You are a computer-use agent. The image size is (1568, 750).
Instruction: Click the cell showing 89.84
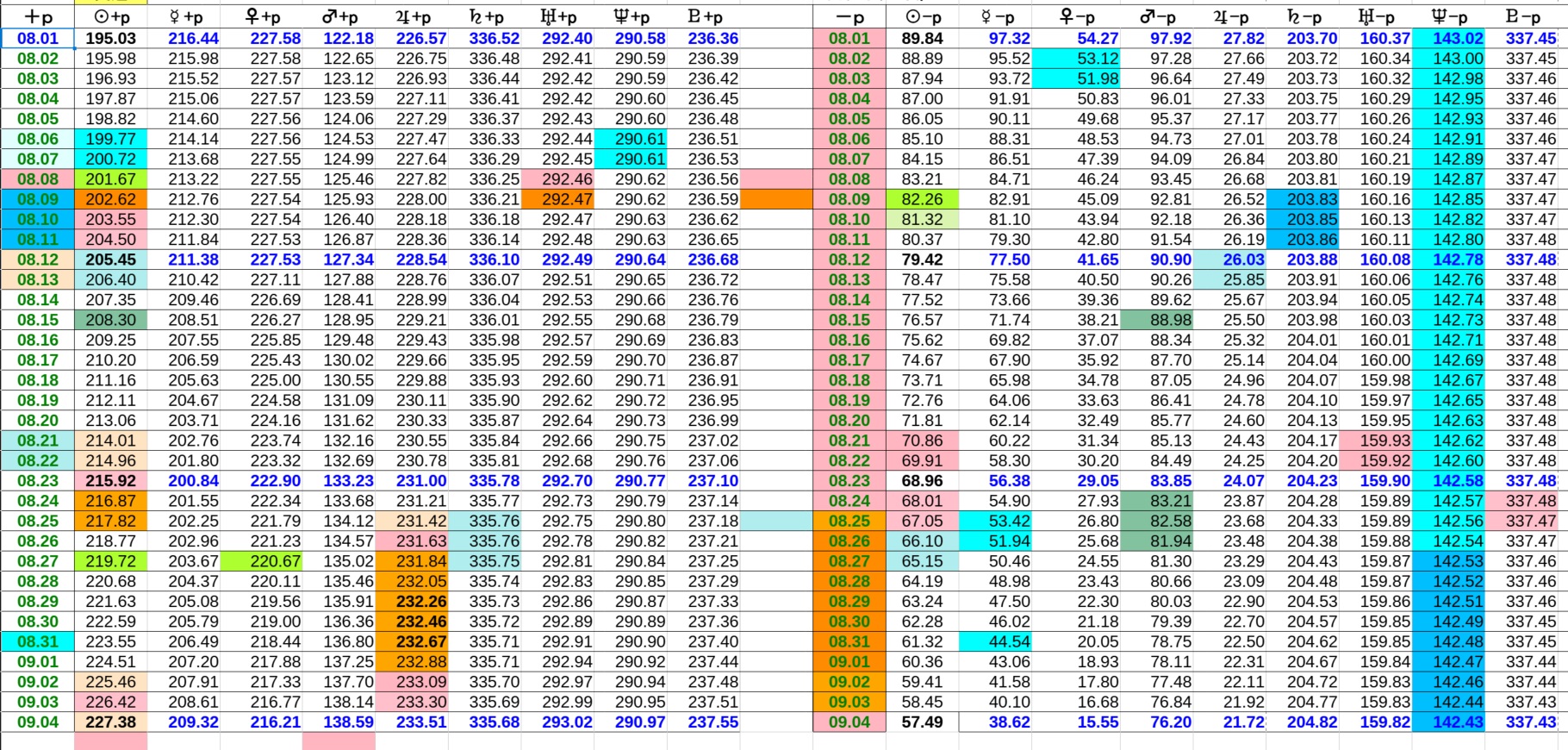tap(922, 38)
